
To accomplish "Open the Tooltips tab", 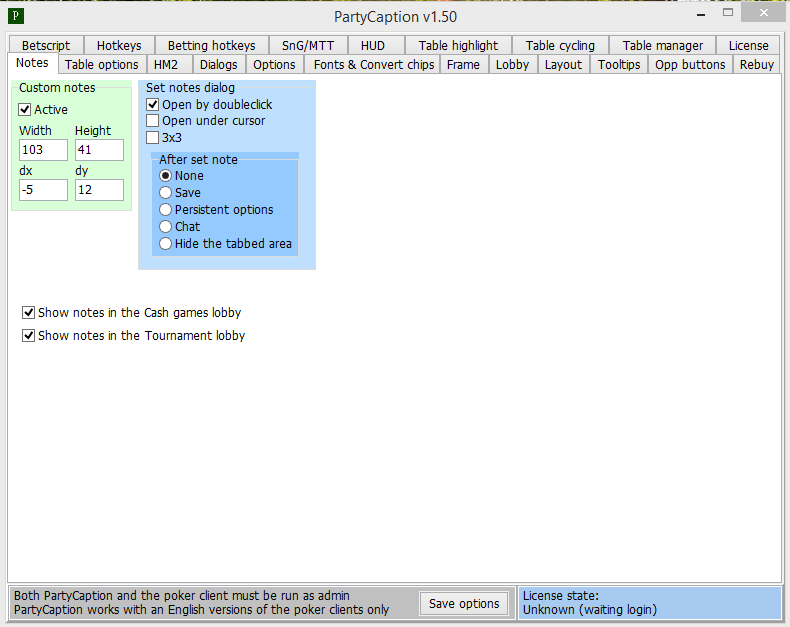I will coord(619,65).
